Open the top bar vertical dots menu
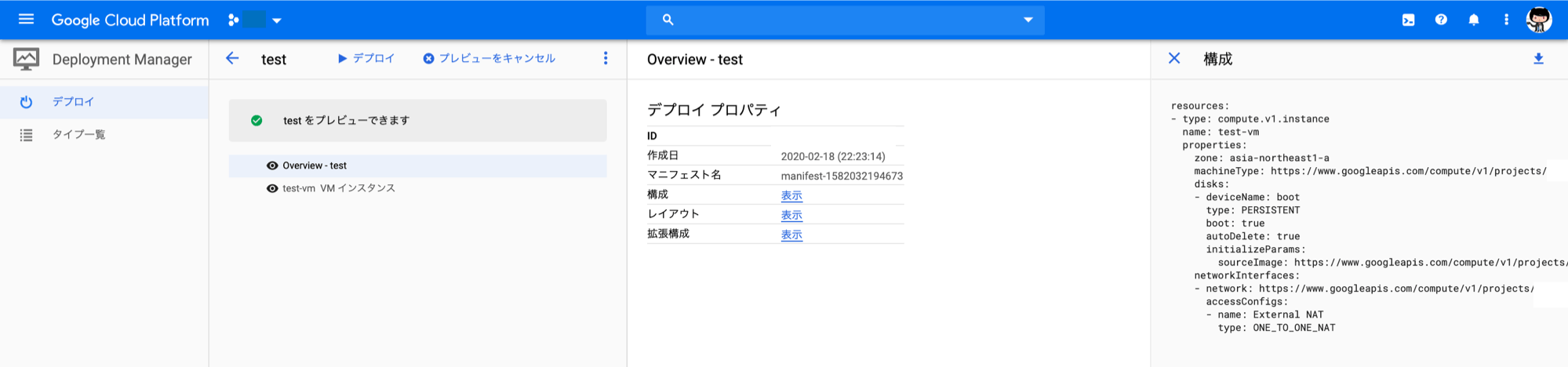The height and width of the screenshot is (367, 1568). (x=1506, y=20)
